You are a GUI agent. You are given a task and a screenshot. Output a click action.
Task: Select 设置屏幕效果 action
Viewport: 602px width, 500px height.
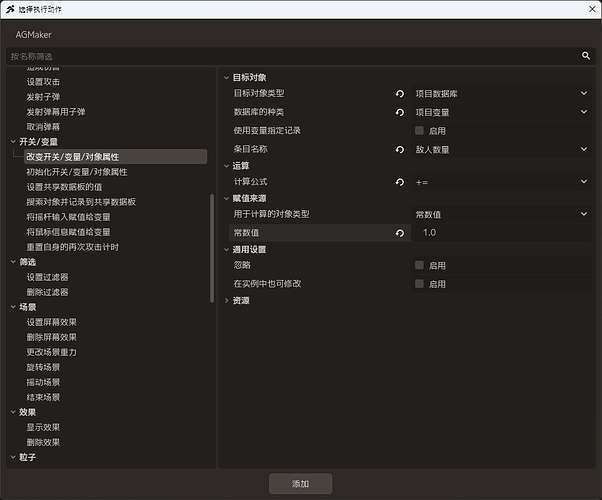click(x=51, y=322)
